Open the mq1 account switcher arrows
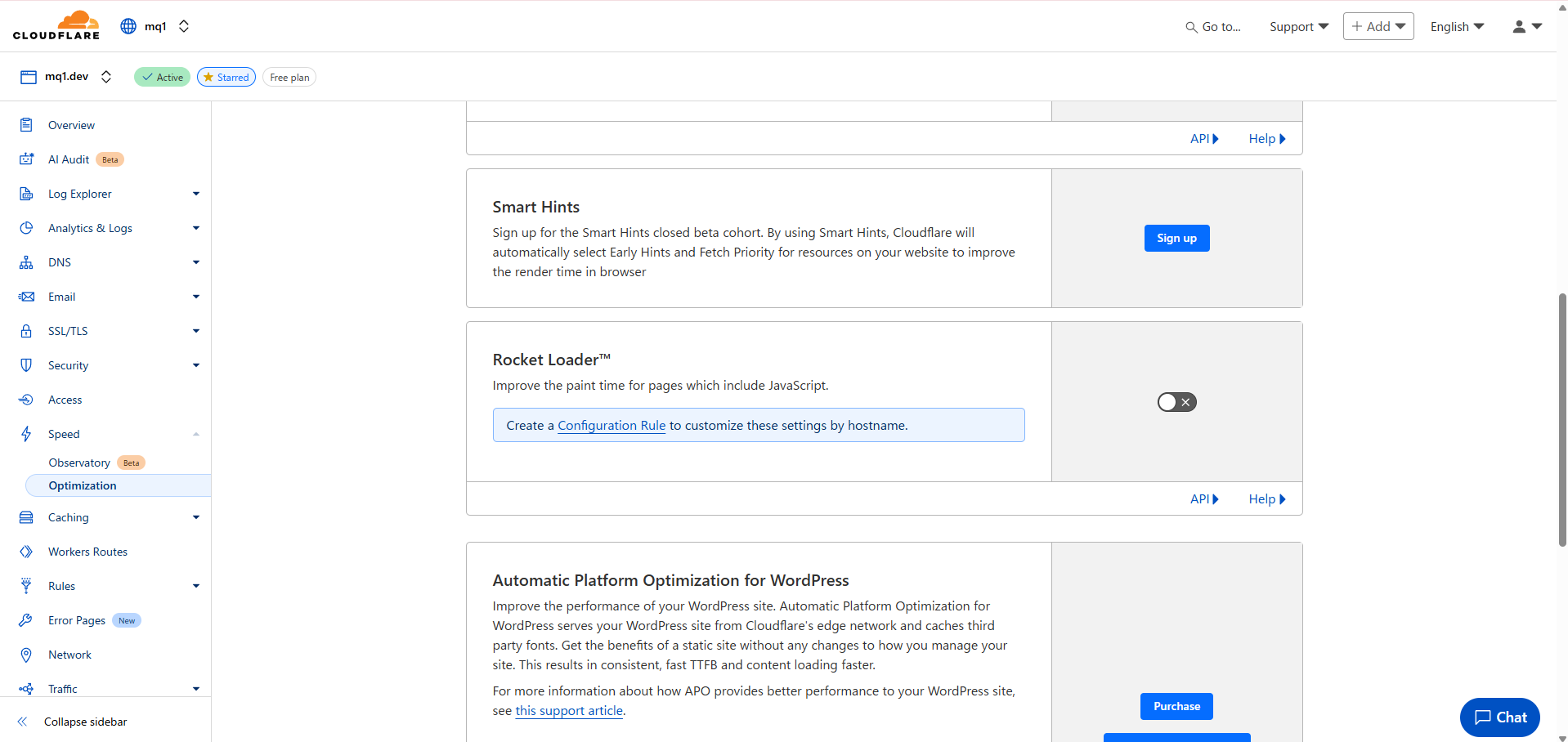 (x=184, y=26)
